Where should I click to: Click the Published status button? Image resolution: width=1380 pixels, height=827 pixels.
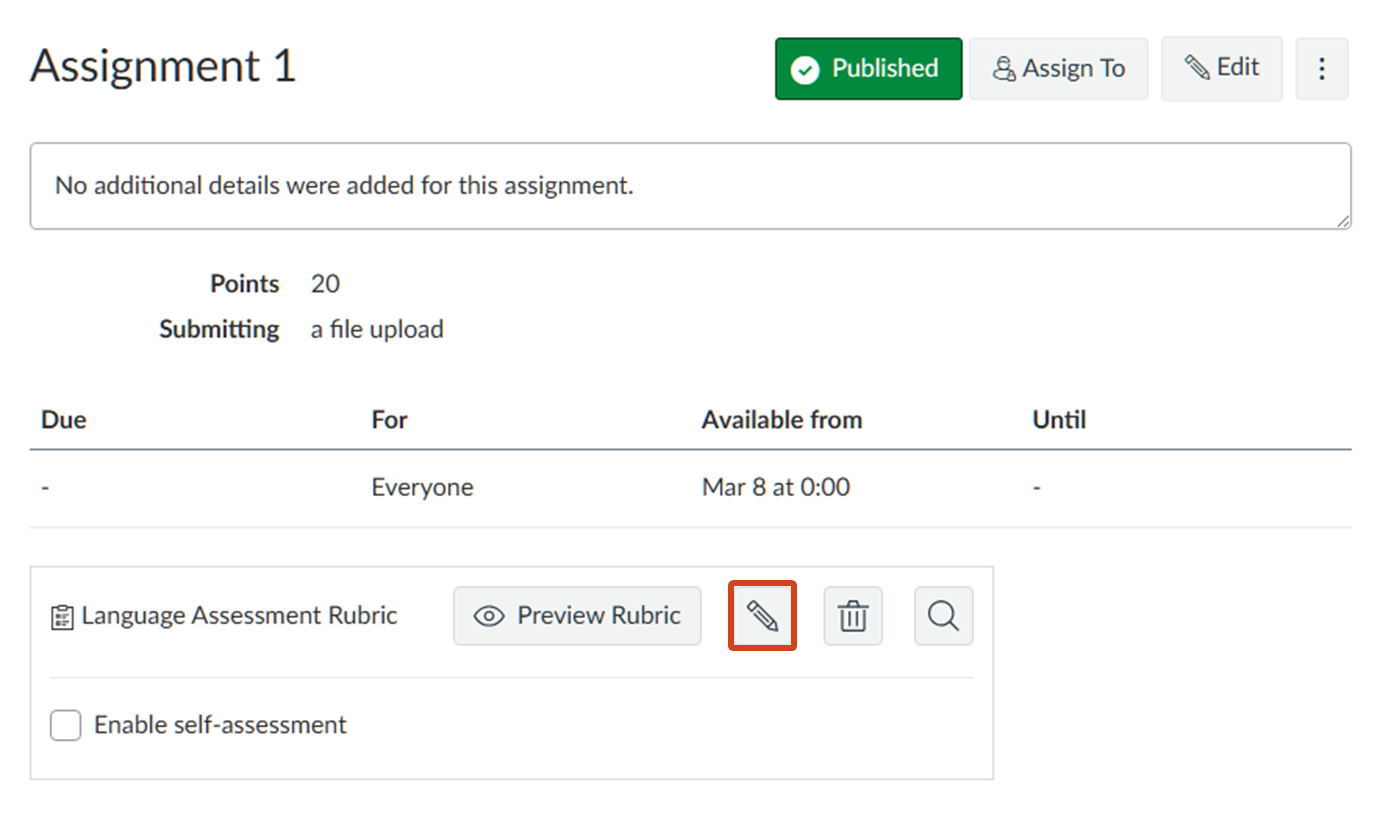(x=868, y=69)
